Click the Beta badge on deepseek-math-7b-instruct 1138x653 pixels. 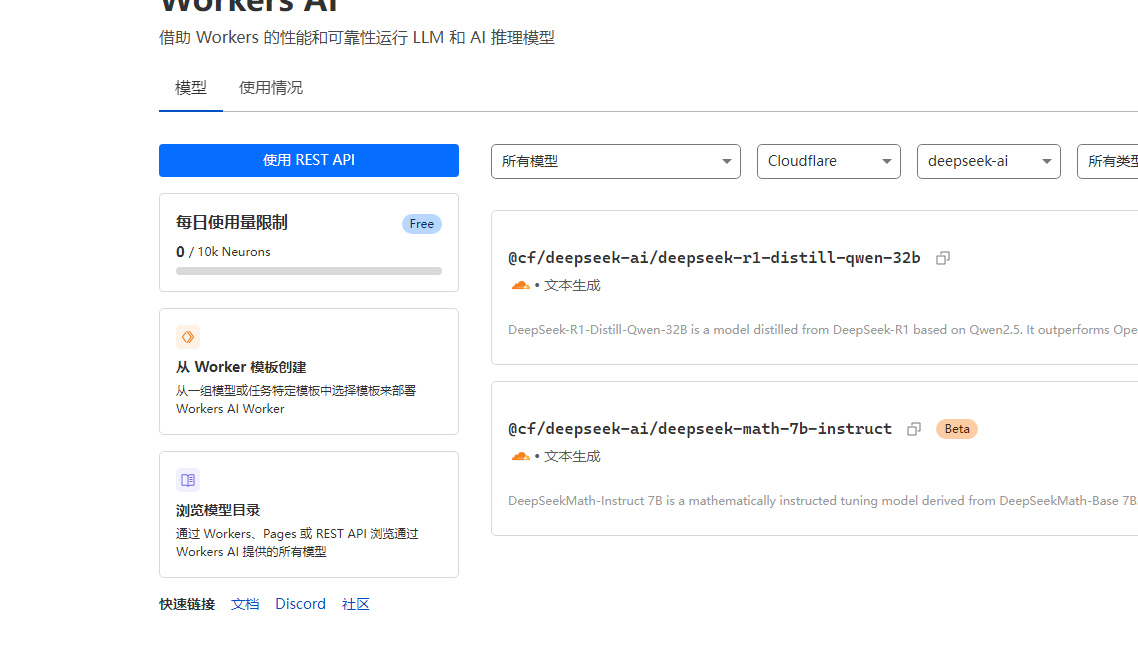(957, 430)
